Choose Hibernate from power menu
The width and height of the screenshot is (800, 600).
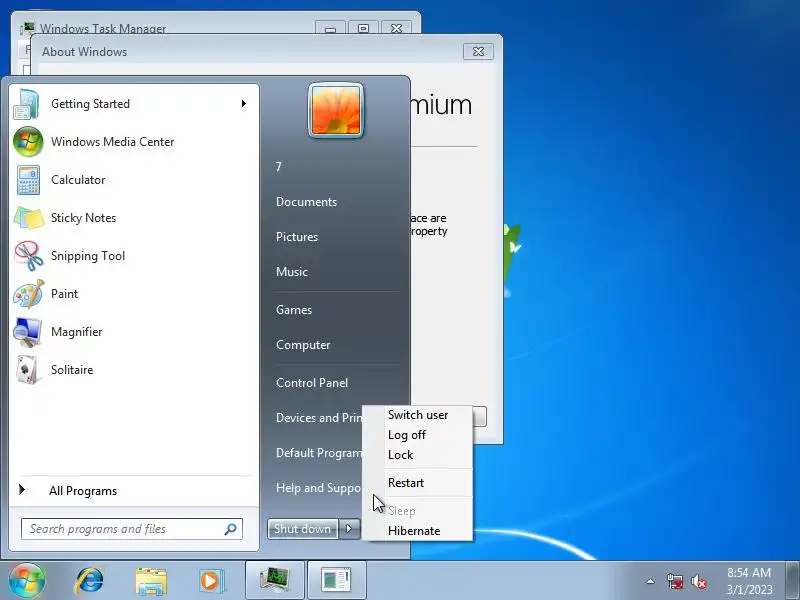[x=417, y=531]
